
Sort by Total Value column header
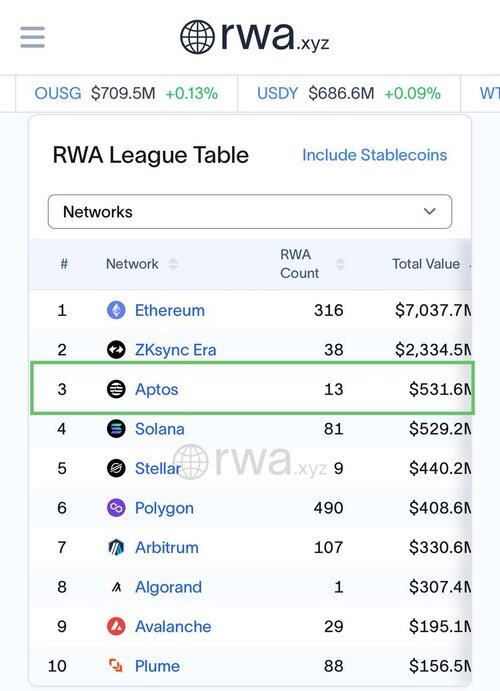(x=426, y=264)
